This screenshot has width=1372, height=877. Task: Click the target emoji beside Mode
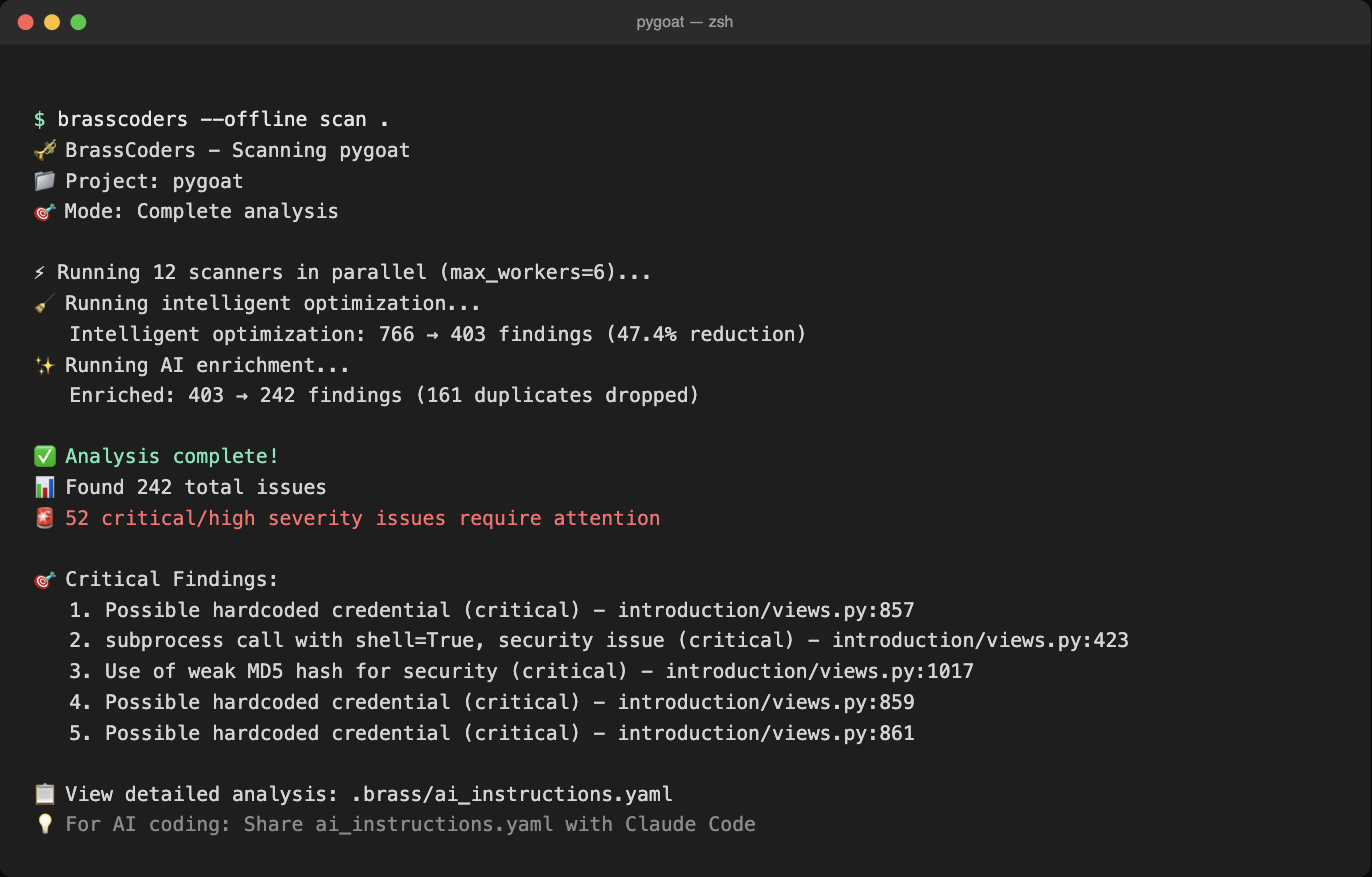click(44, 212)
